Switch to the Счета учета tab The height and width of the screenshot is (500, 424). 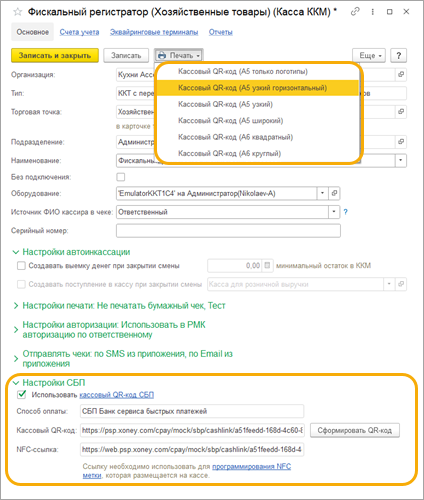coord(79,32)
